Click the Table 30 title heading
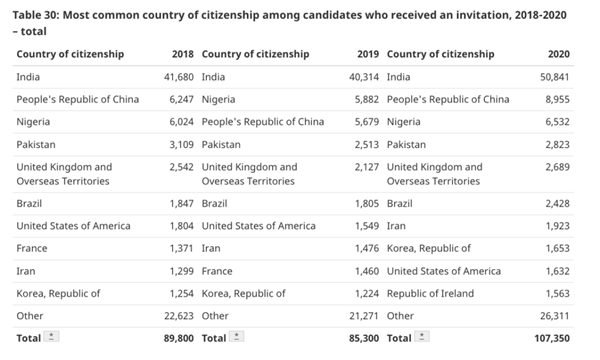The width and height of the screenshot is (600, 360). (290, 23)
